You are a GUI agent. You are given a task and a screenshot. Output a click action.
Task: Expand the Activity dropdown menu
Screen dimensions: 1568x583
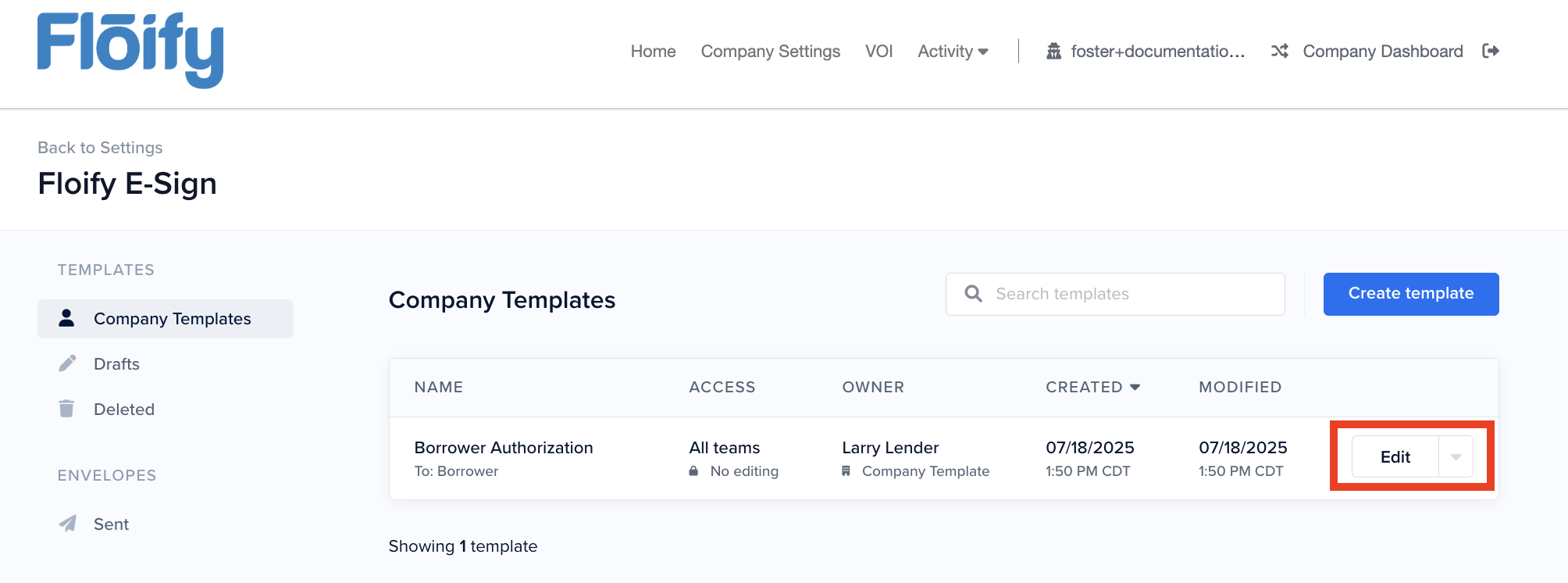click(953, 51)
